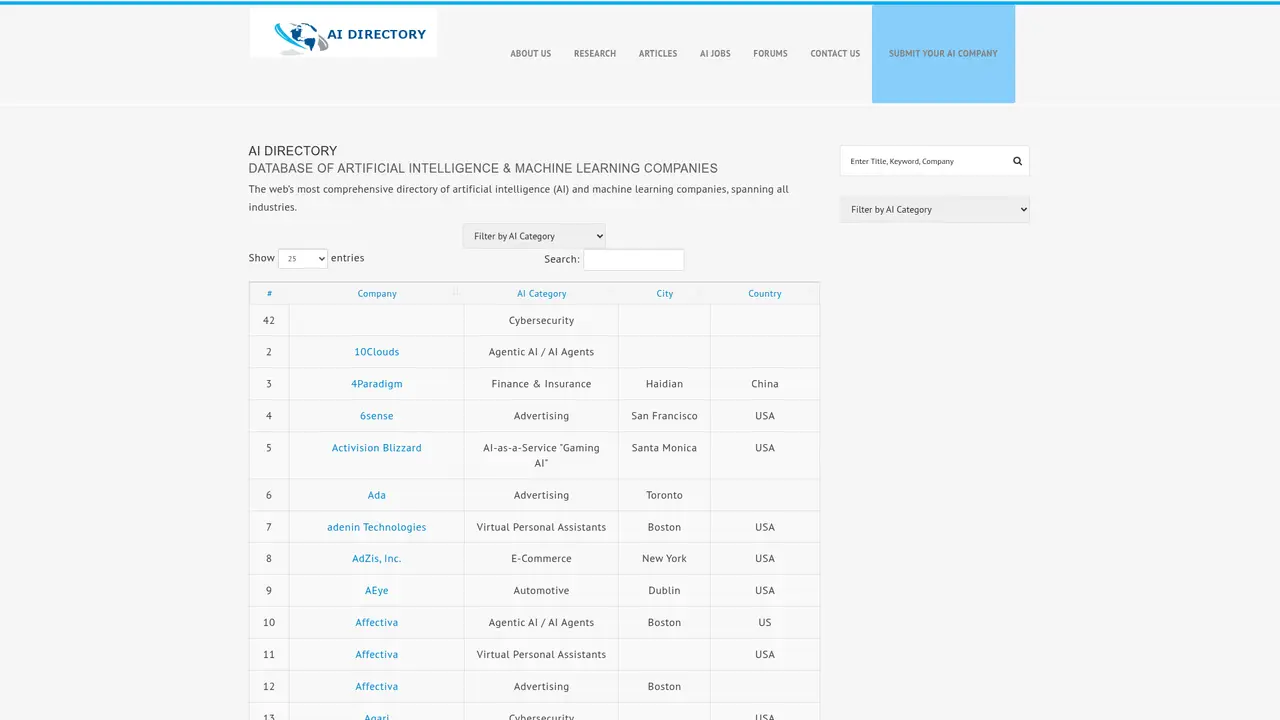
Task: Select the Dublin city cell
Action: 664,591
